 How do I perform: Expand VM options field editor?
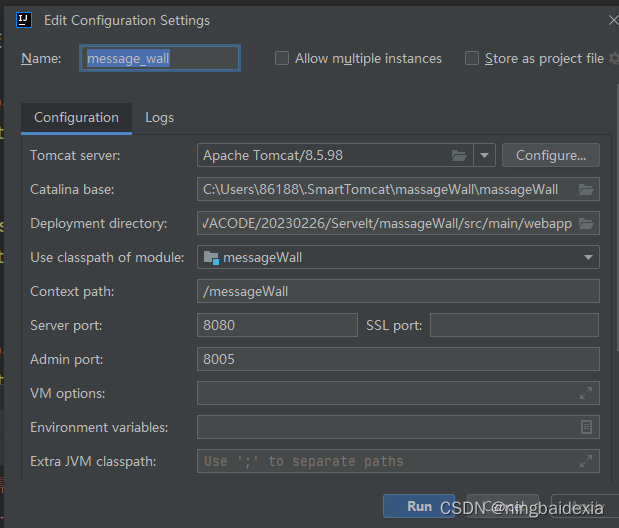click(x=586, y=393)
